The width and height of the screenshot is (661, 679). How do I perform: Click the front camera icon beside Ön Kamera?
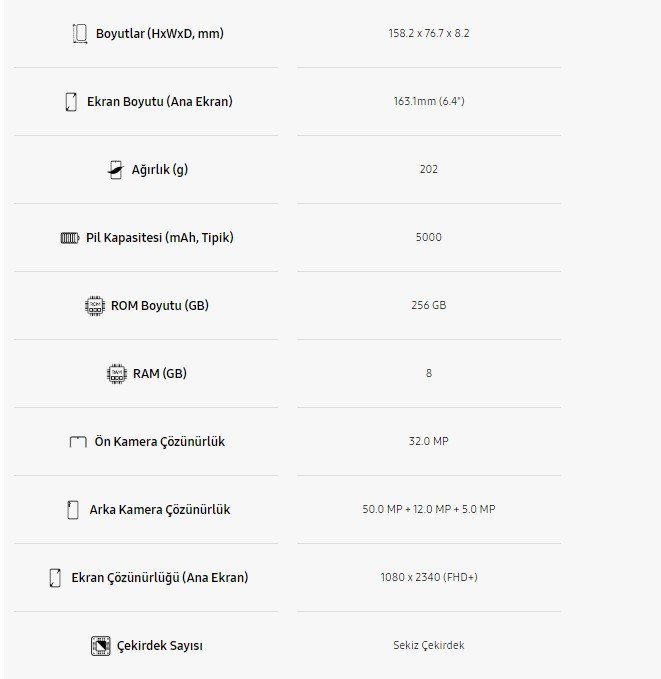tap(78, 442)
